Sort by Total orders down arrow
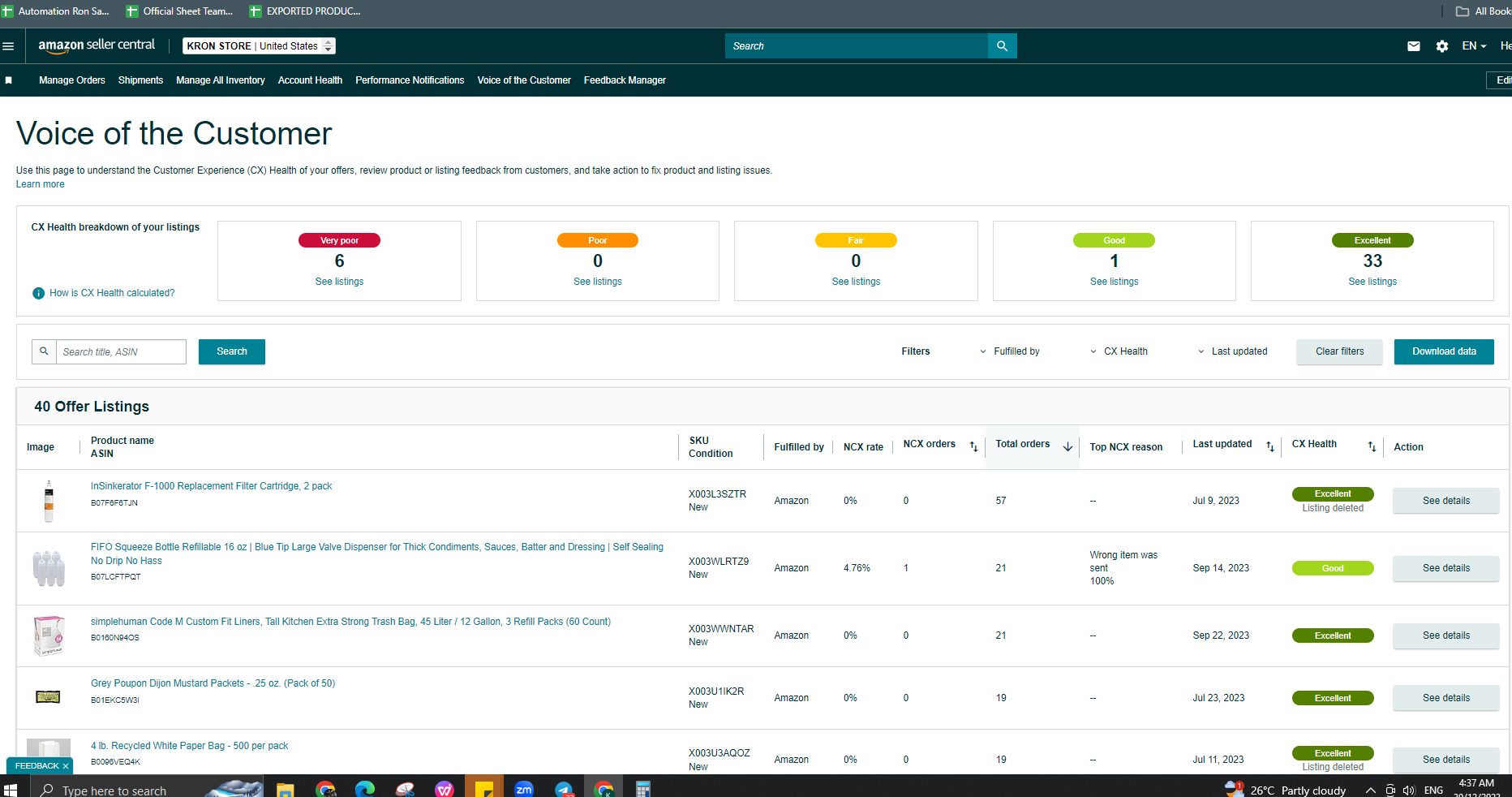Viewport: 1512px width, 797px height. [x=1067, y=446]
